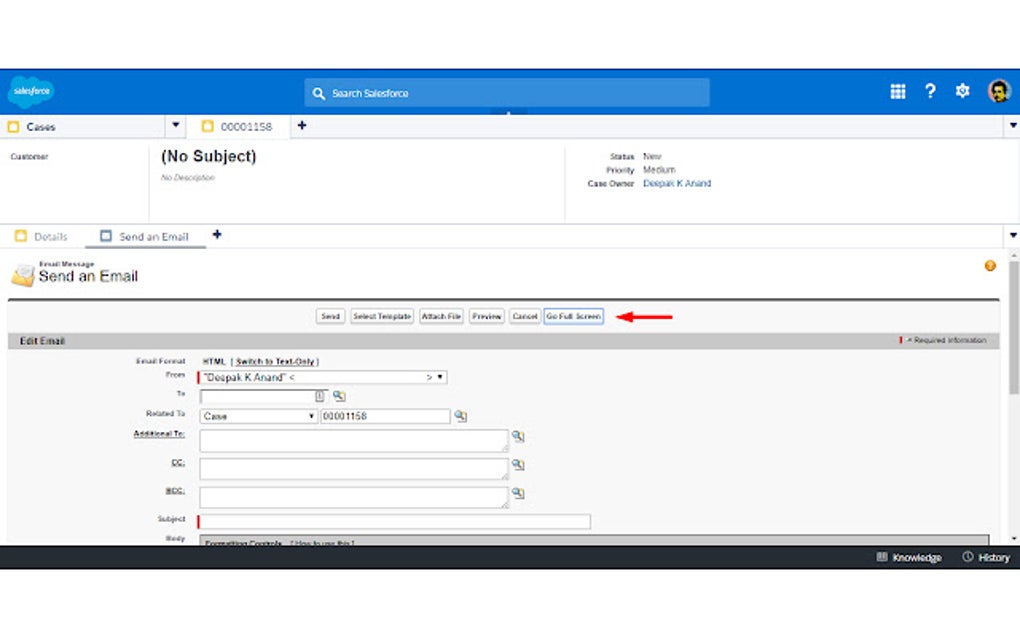Open Salesforce Help via the question mark icon

click(929, 91)
